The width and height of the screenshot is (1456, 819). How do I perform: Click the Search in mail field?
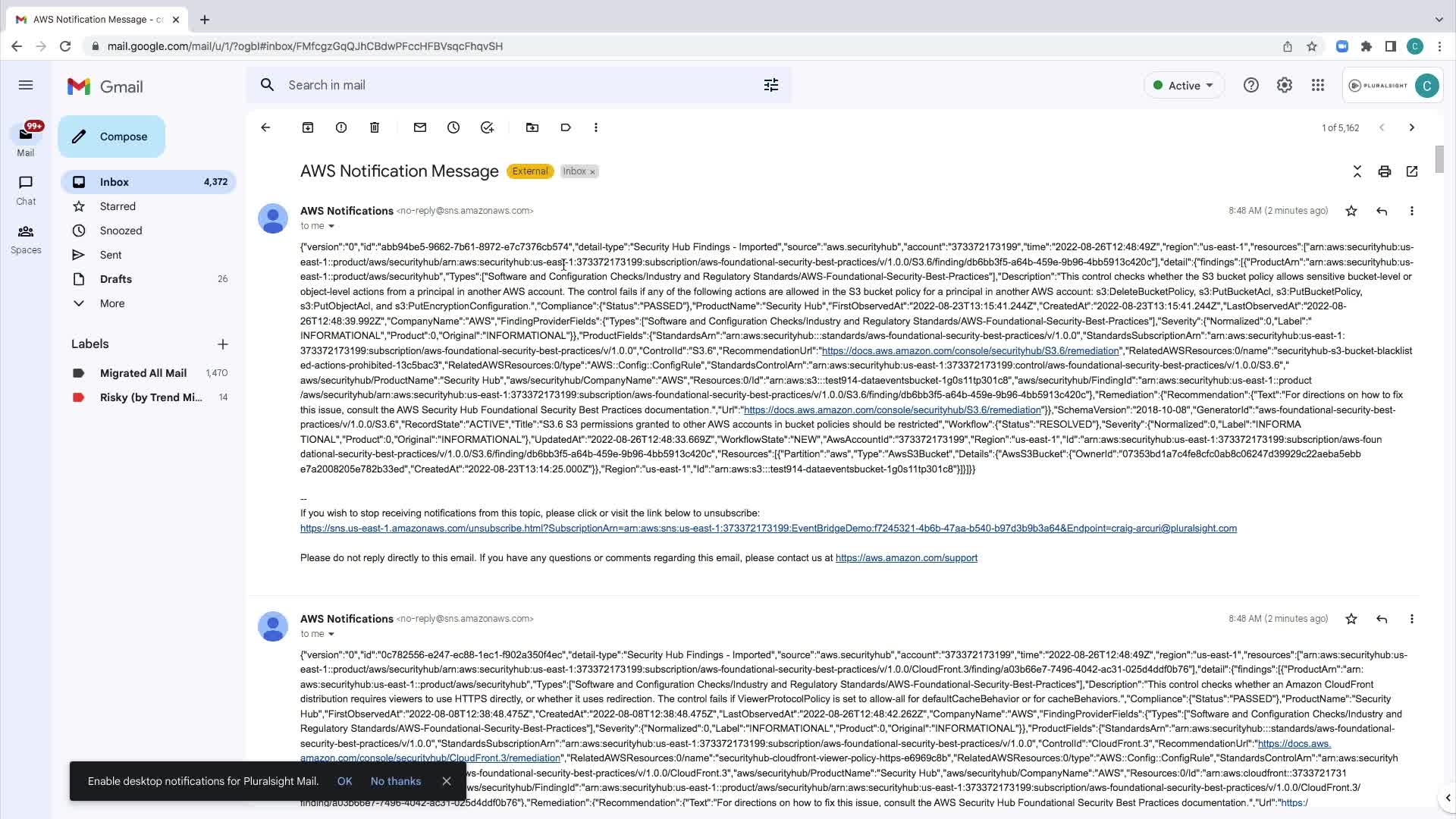(x=516, y=85)
